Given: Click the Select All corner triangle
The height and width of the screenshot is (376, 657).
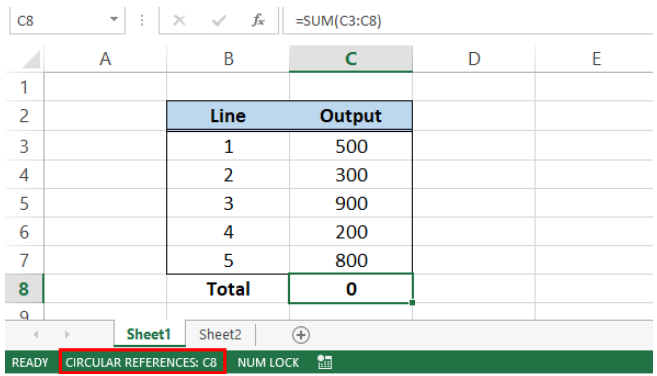Looking at the screenshot, I should [x=31, y=59].
